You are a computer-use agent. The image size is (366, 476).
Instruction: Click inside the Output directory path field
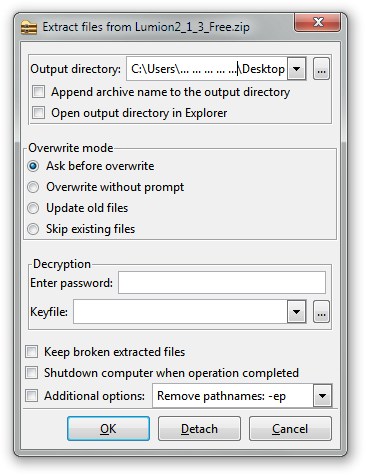pos(207,69)
